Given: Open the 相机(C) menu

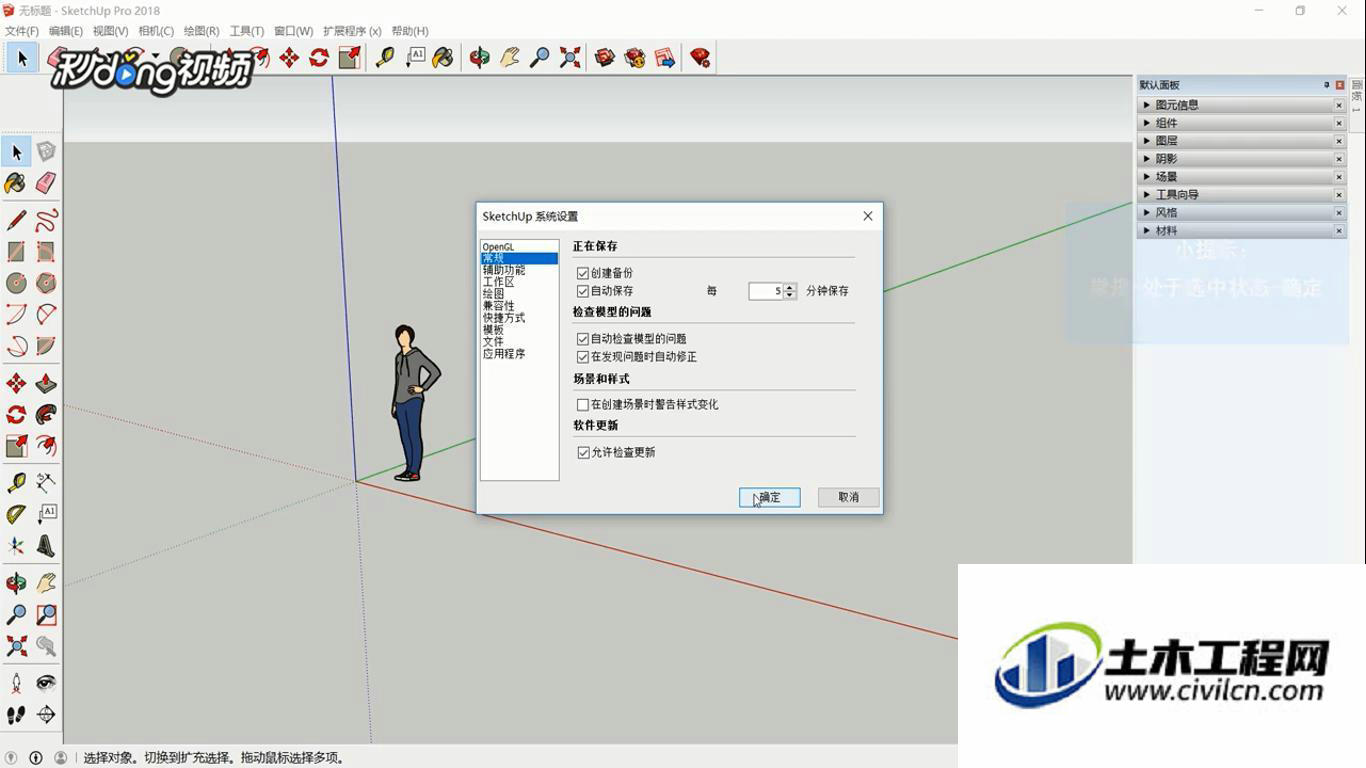Looking at the screenshot, I should click(155, 31).
